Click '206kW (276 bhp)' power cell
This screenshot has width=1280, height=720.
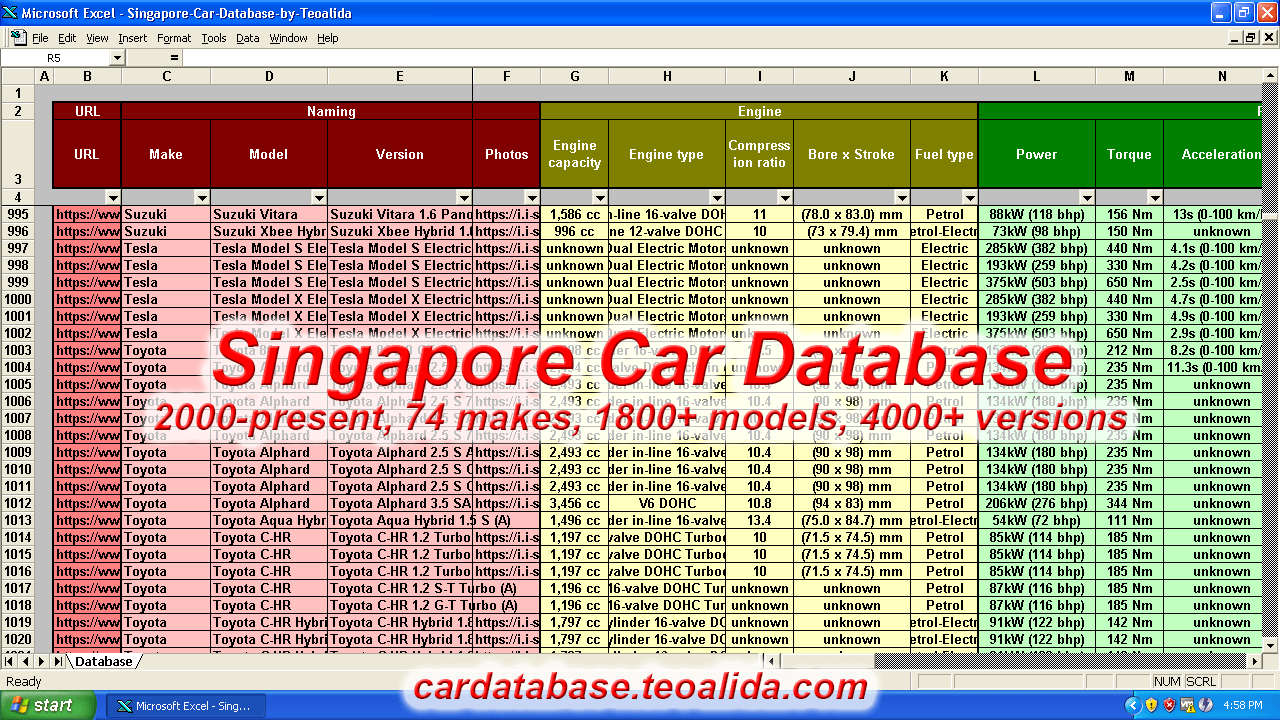click(1037, 503)
